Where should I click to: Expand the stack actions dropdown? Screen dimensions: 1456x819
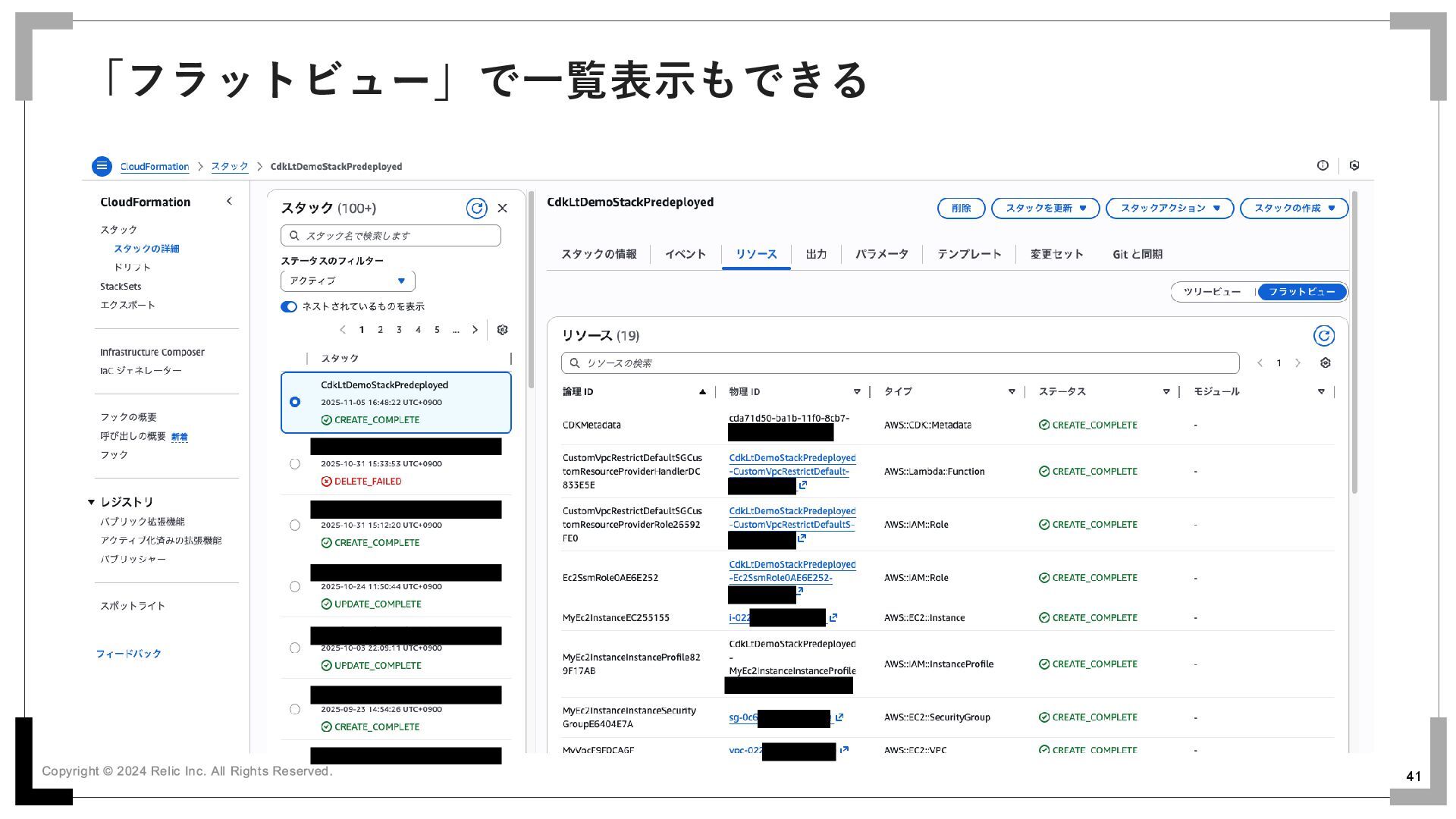pyautogui.click(x=1169, y=209)
